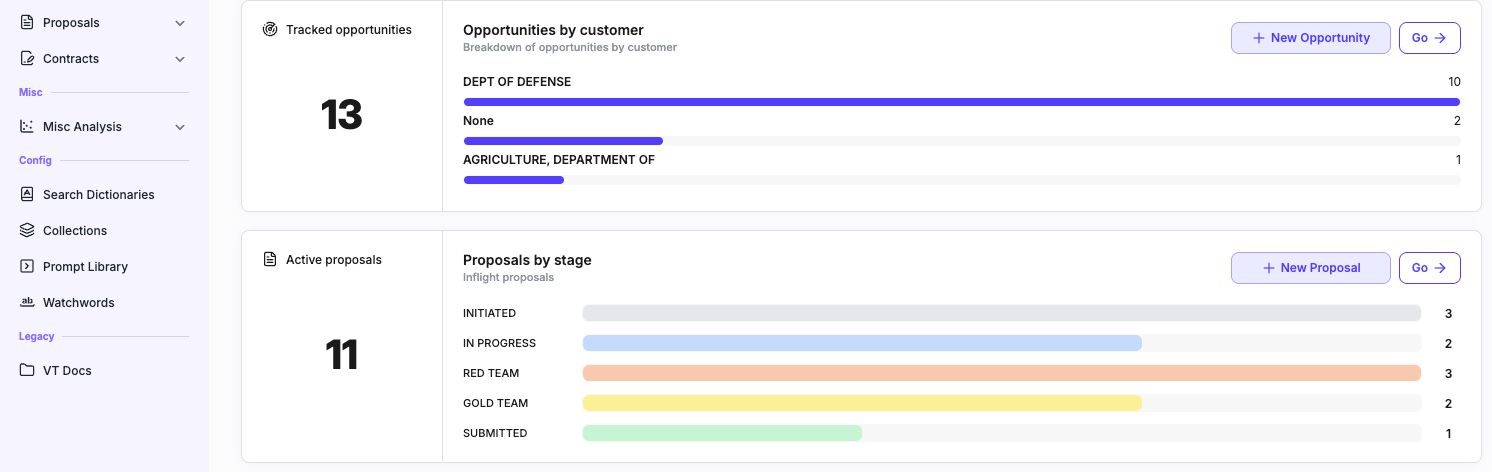
Task: Open VT Docs legacy page
Action: click(103, 370)
